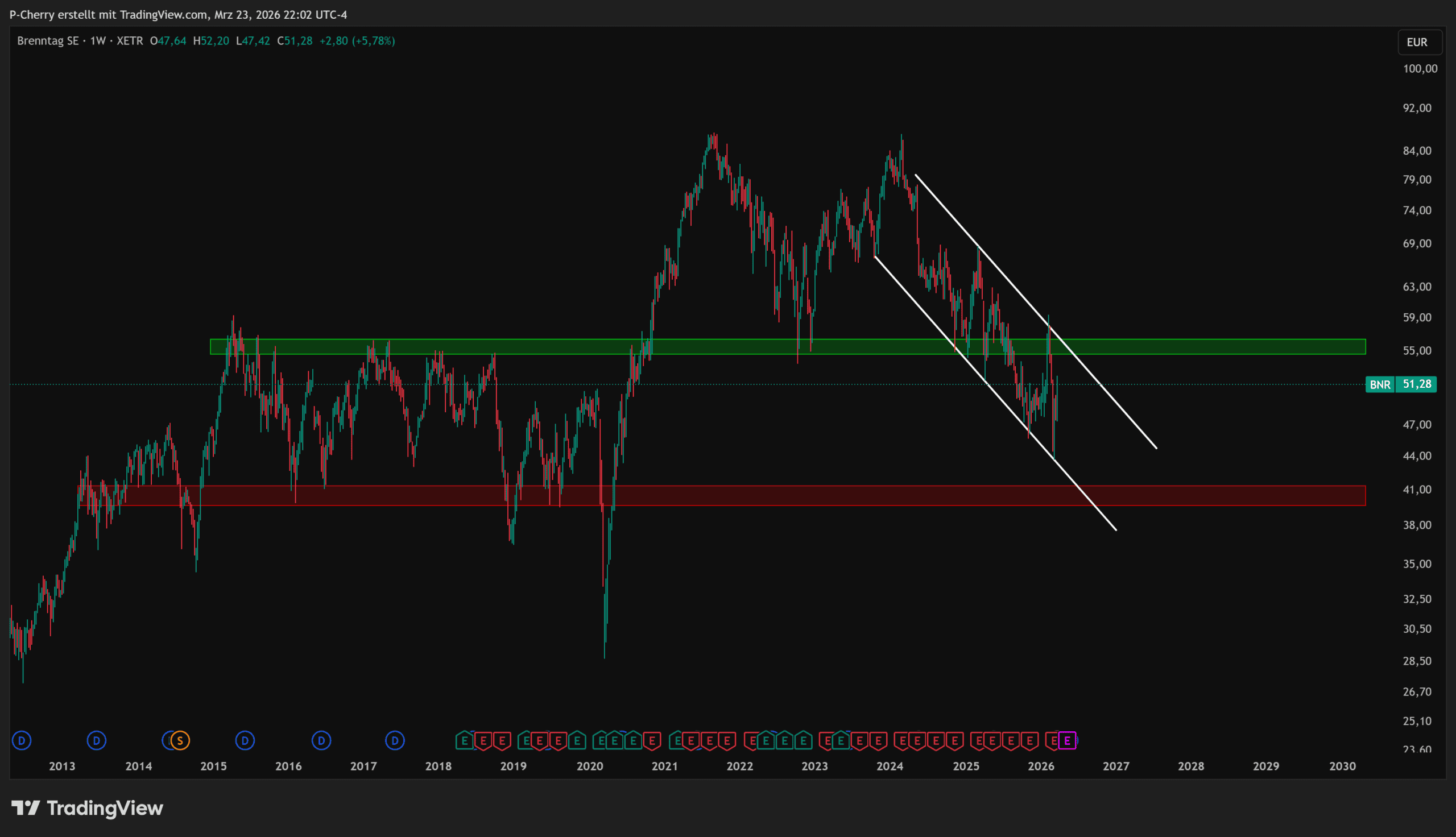Screen dimensions: 1456x837
Task: Click the dividend D marker between 2017 and 2018
Action: click(x=395, y=740)
